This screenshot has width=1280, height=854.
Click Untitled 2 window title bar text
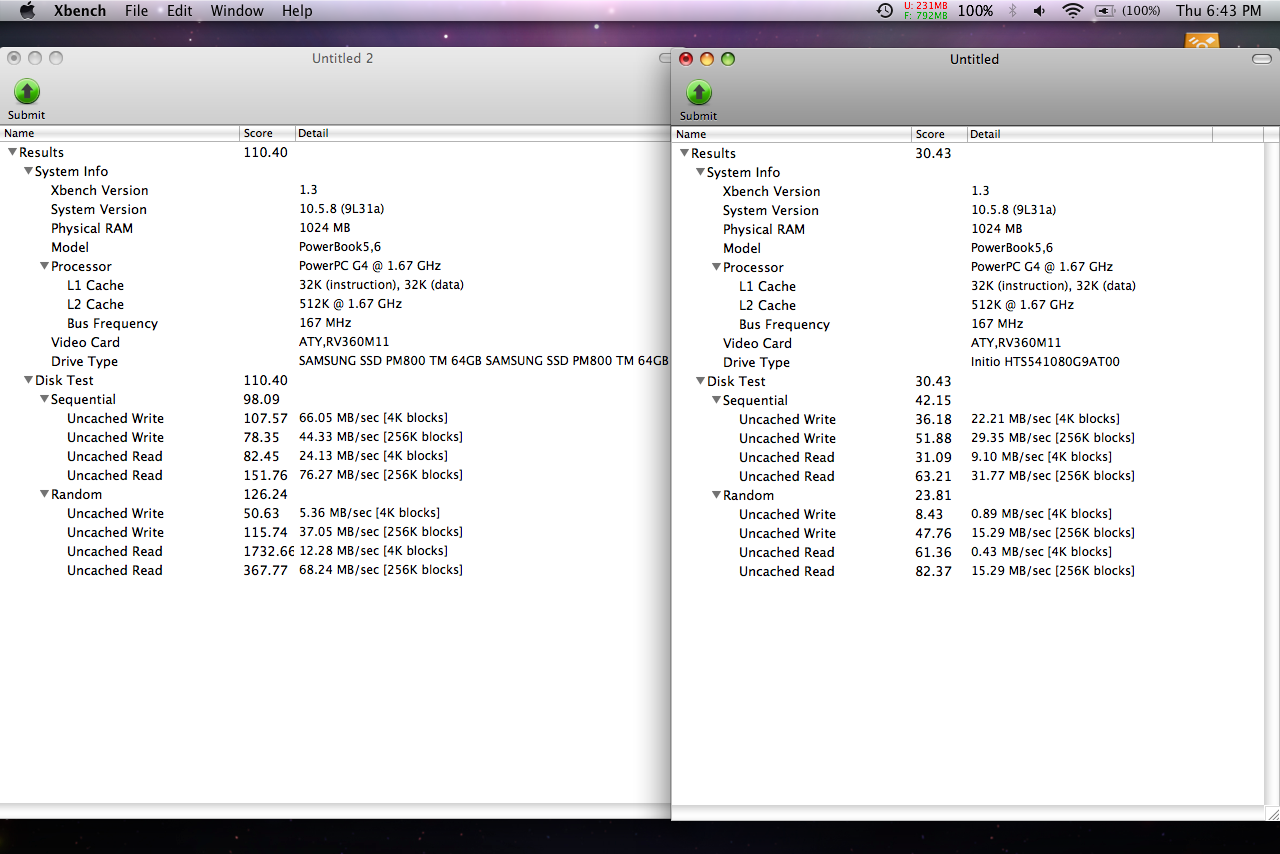pyautogui.click(x=342, y=58)
